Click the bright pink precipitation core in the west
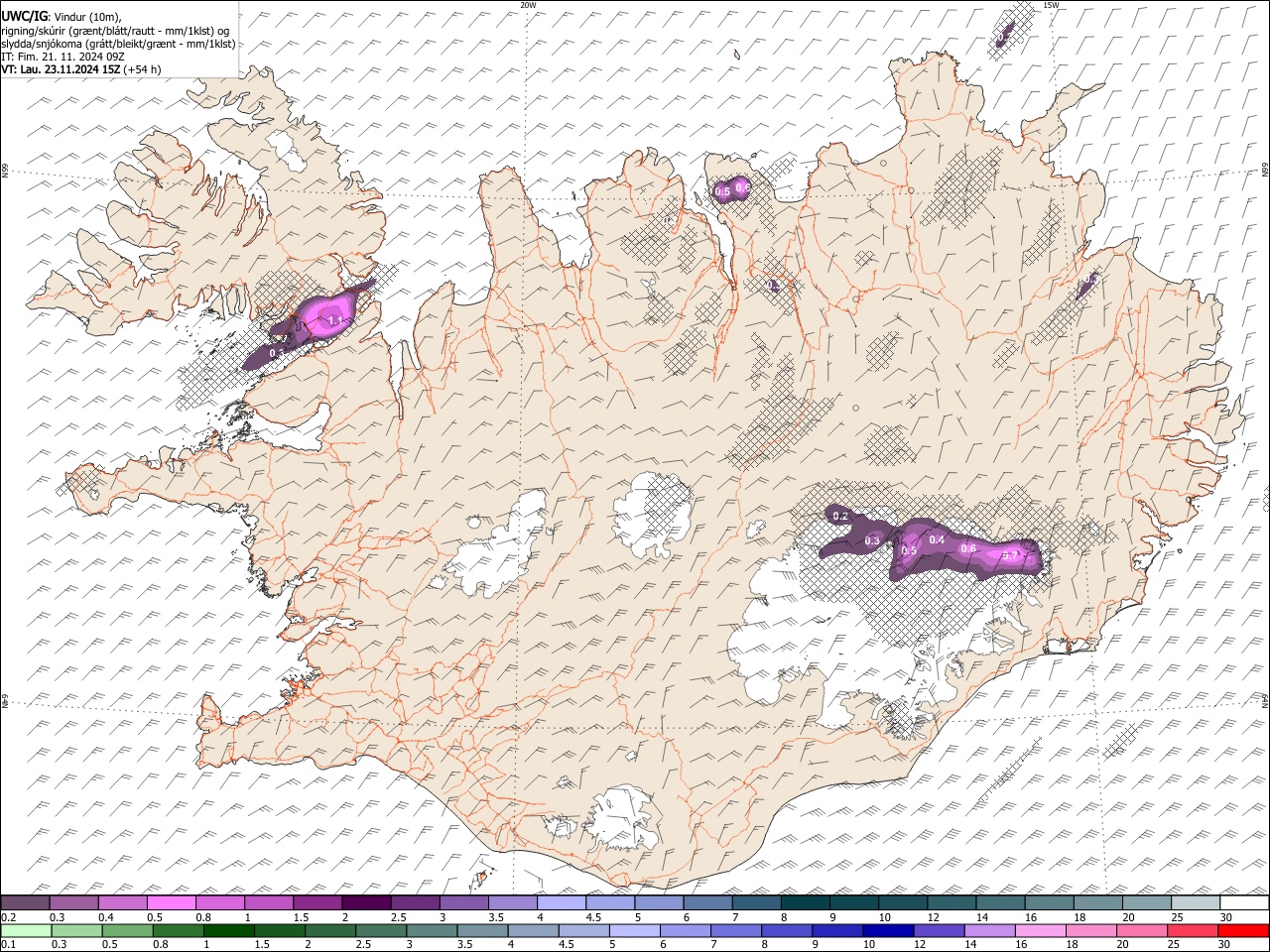 click(x=329, y=315)
